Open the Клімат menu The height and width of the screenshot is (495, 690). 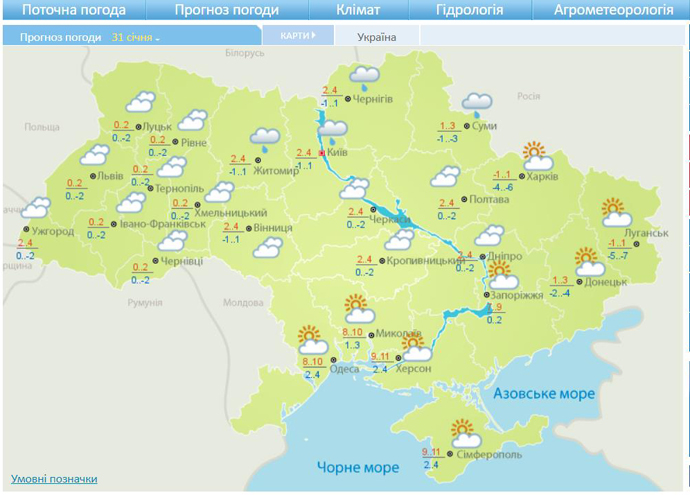[x=357, y=11]
